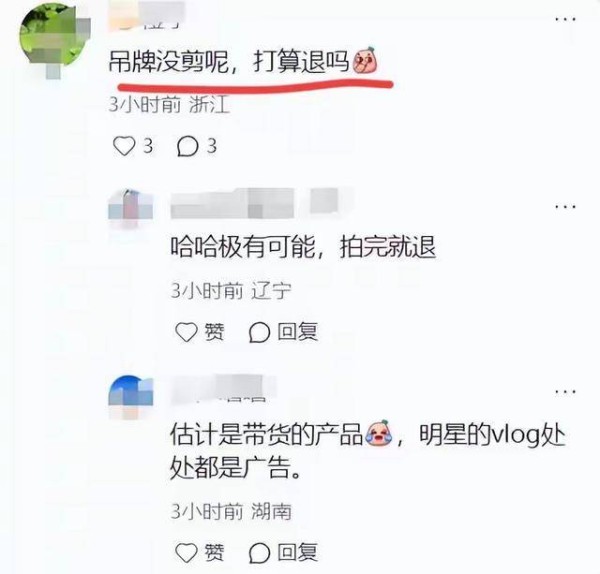
Task: Open the blurred avatar of the Liaoning replier
Action: point(130,208)
